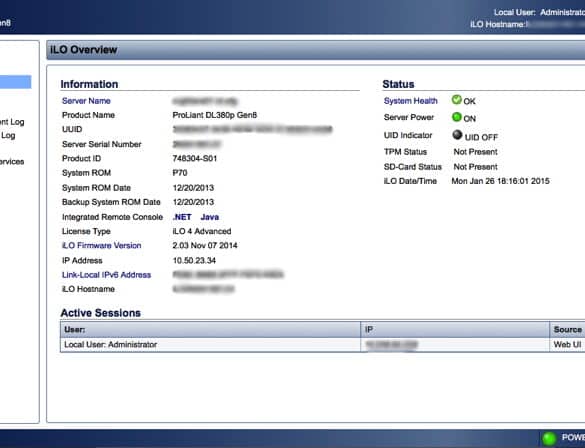Click the Product ID value 748304-S01
Screen dimensions: 585x448
tap(195, 159)
